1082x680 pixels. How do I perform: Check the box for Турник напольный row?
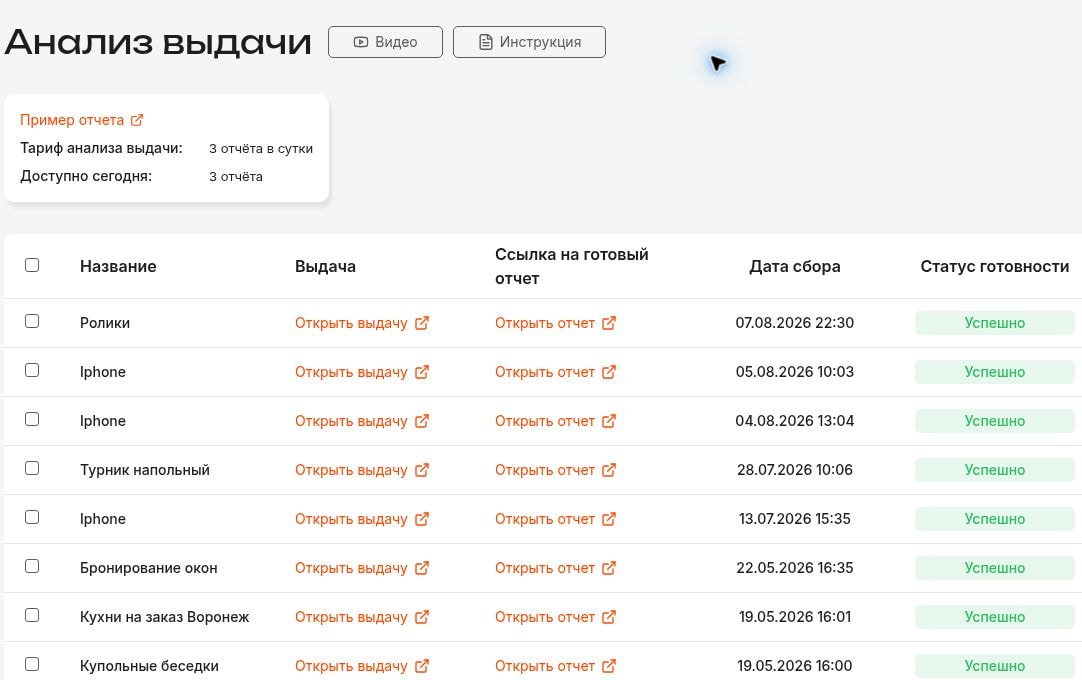pos(32,468)
